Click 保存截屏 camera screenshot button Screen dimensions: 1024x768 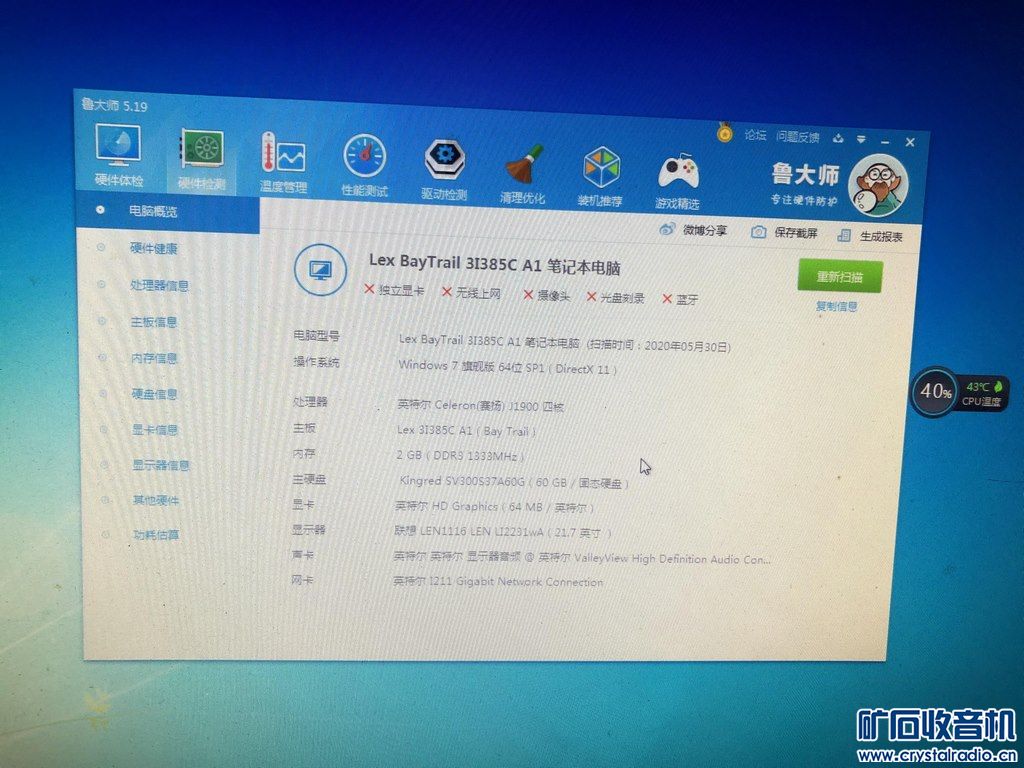784,232
